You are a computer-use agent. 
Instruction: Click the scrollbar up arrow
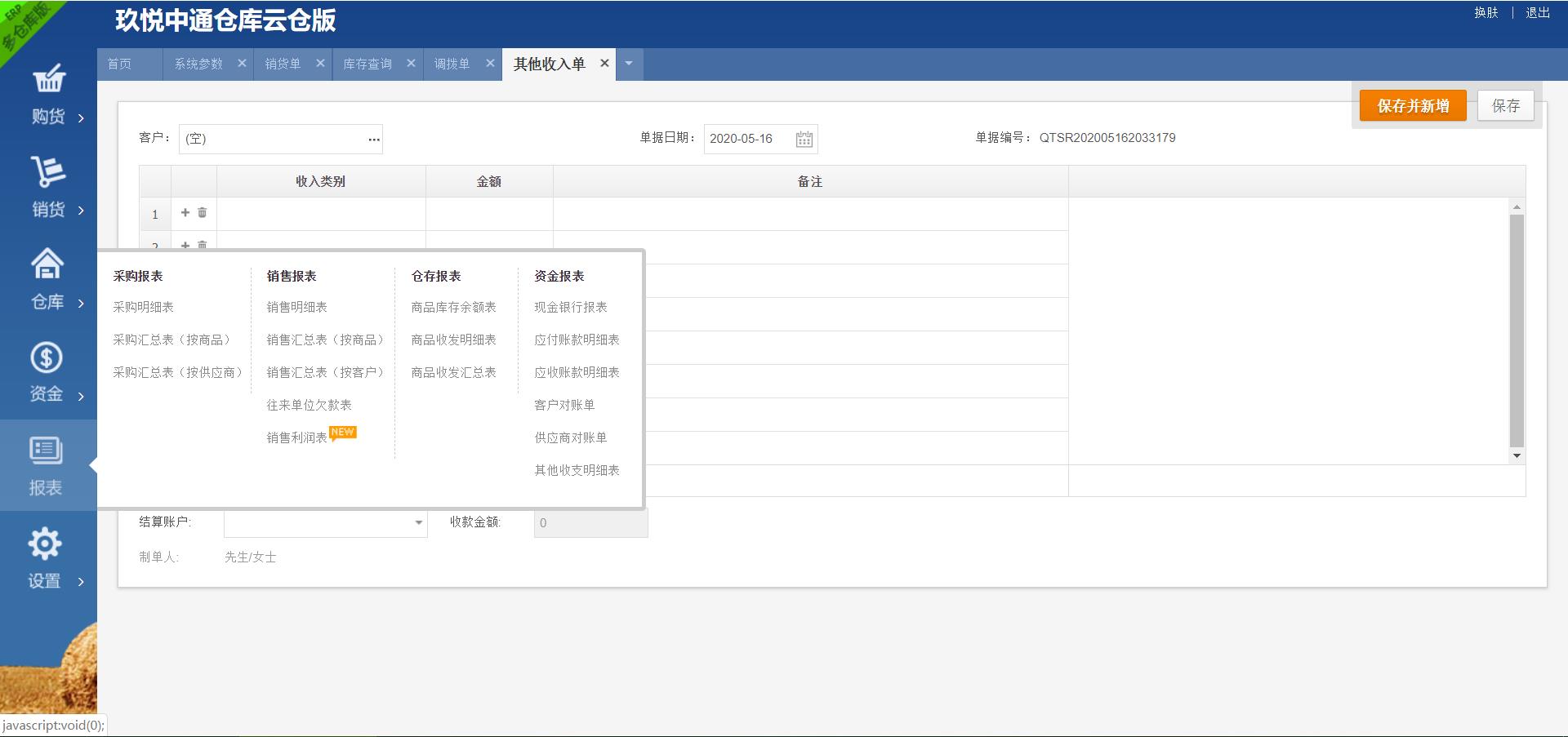[x=1517, y=207]
